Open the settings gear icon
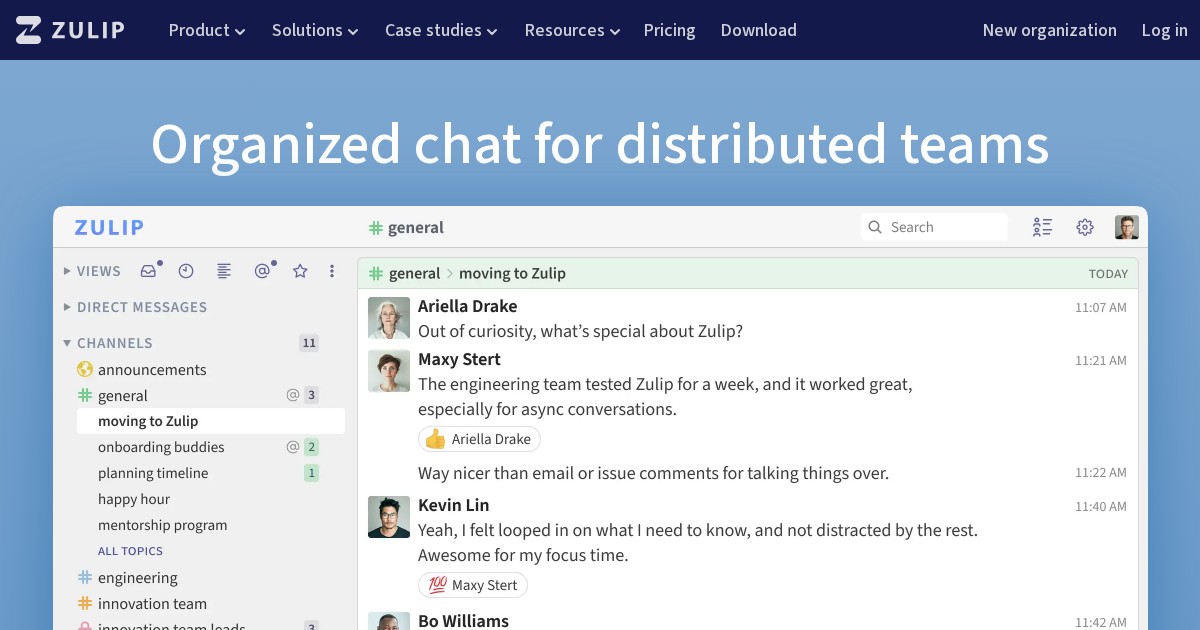Screen dimensions: 1200x630 point(1085,227)
